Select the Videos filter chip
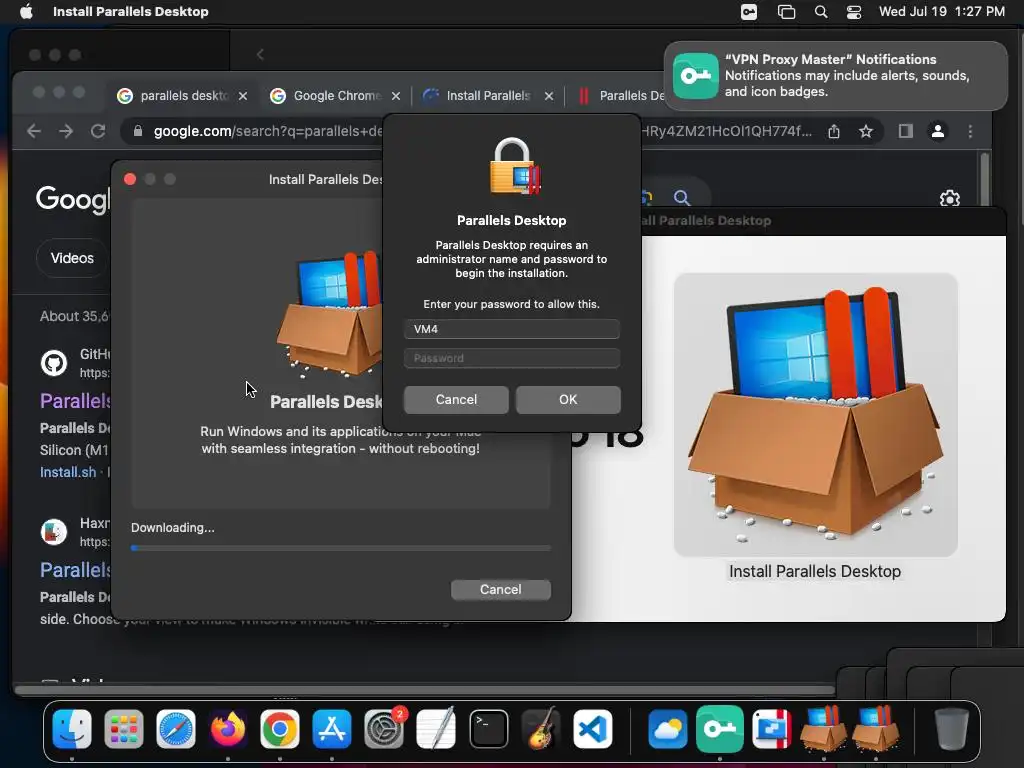1024x768 pixels. (72, 258)
